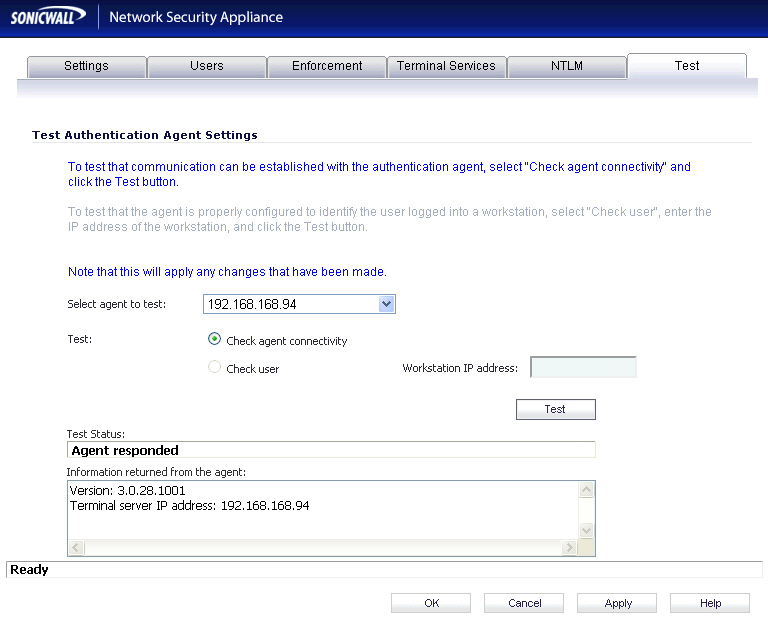Select the Check agent connectivity radio button
The width and height of the screenshot is (768, 619).
pos(215,340)
